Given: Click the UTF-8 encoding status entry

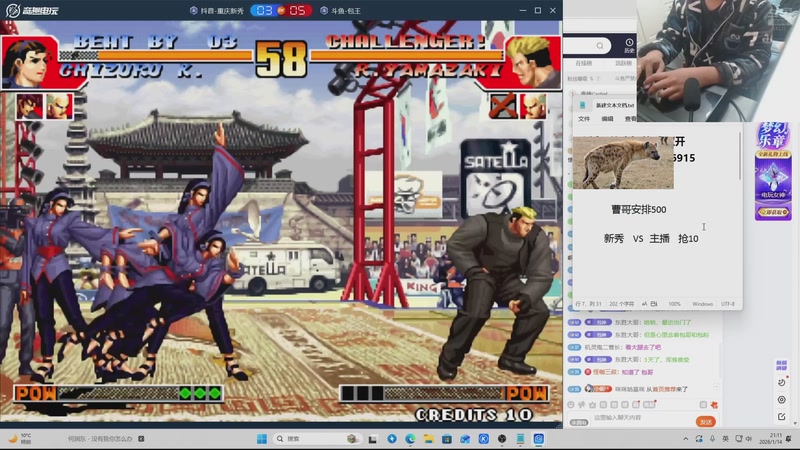Looking at the screenshot, I should pyautogui.click(x=728, y=304).
